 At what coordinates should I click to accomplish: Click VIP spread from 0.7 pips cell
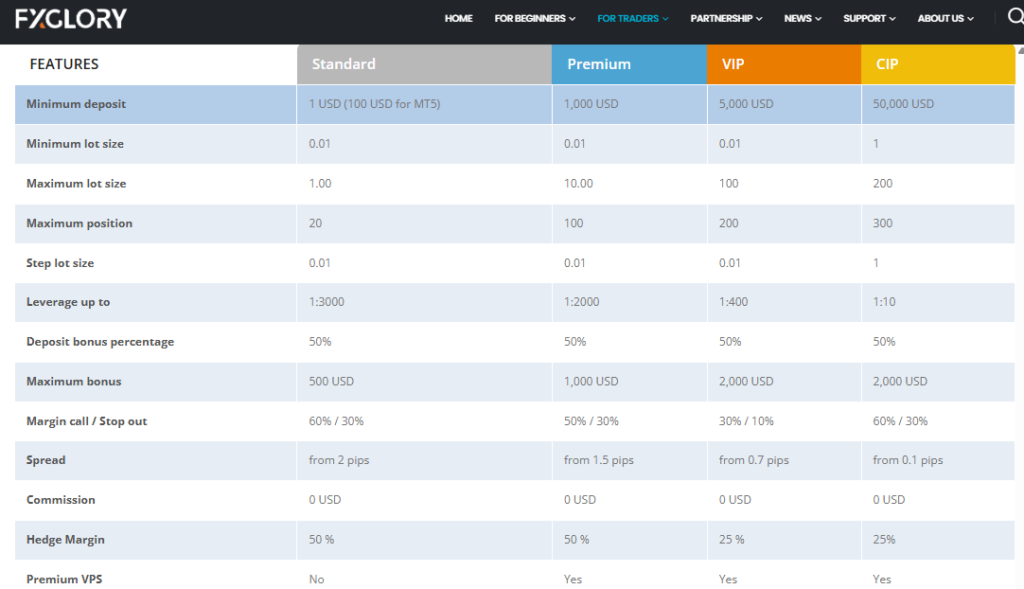pos(753,460)
